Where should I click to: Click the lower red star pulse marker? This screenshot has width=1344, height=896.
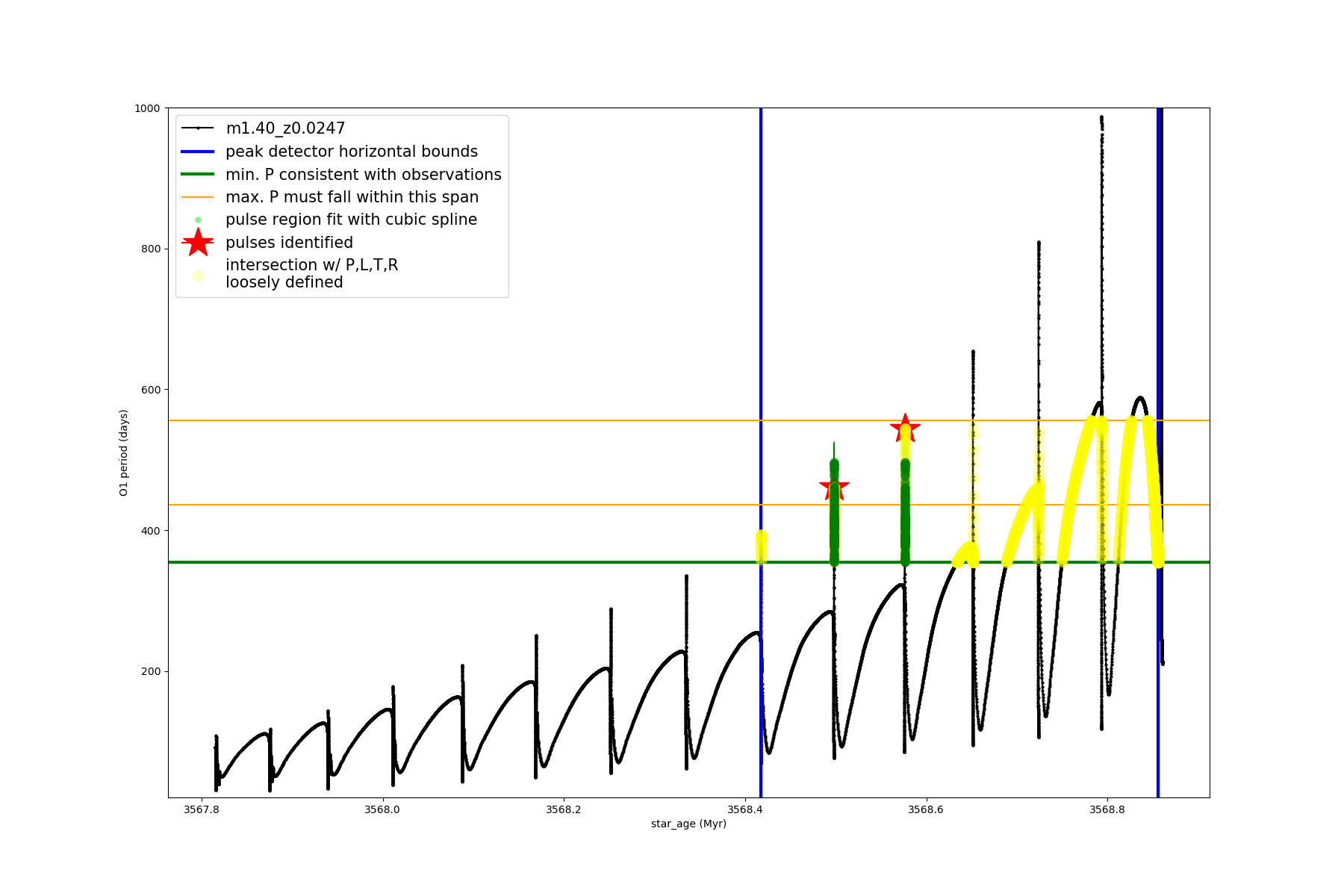(834, 487)
